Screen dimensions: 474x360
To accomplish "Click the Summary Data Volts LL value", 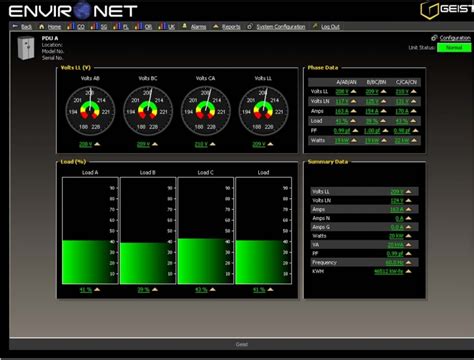I will coord(397,192).
